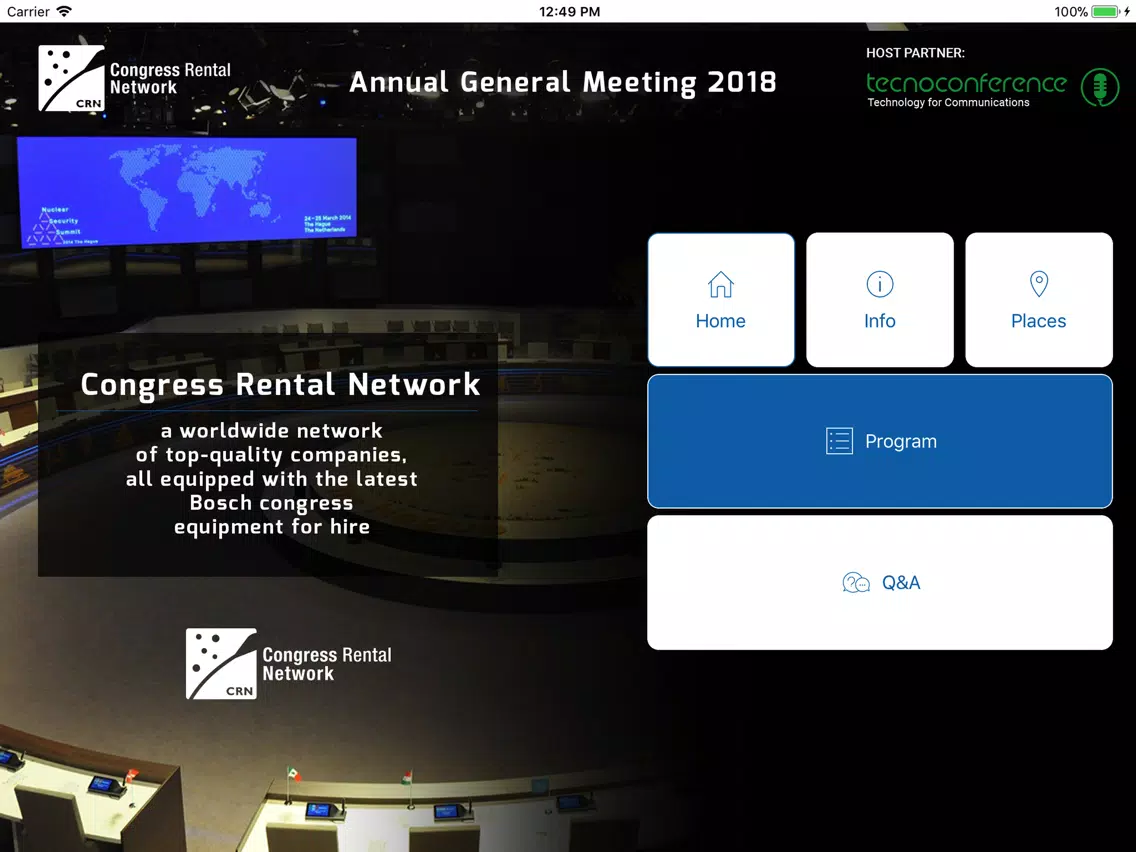Open the blue Program tile
Image resolution: width=1136 pixels, height=852 pixels.
[880, 441]
